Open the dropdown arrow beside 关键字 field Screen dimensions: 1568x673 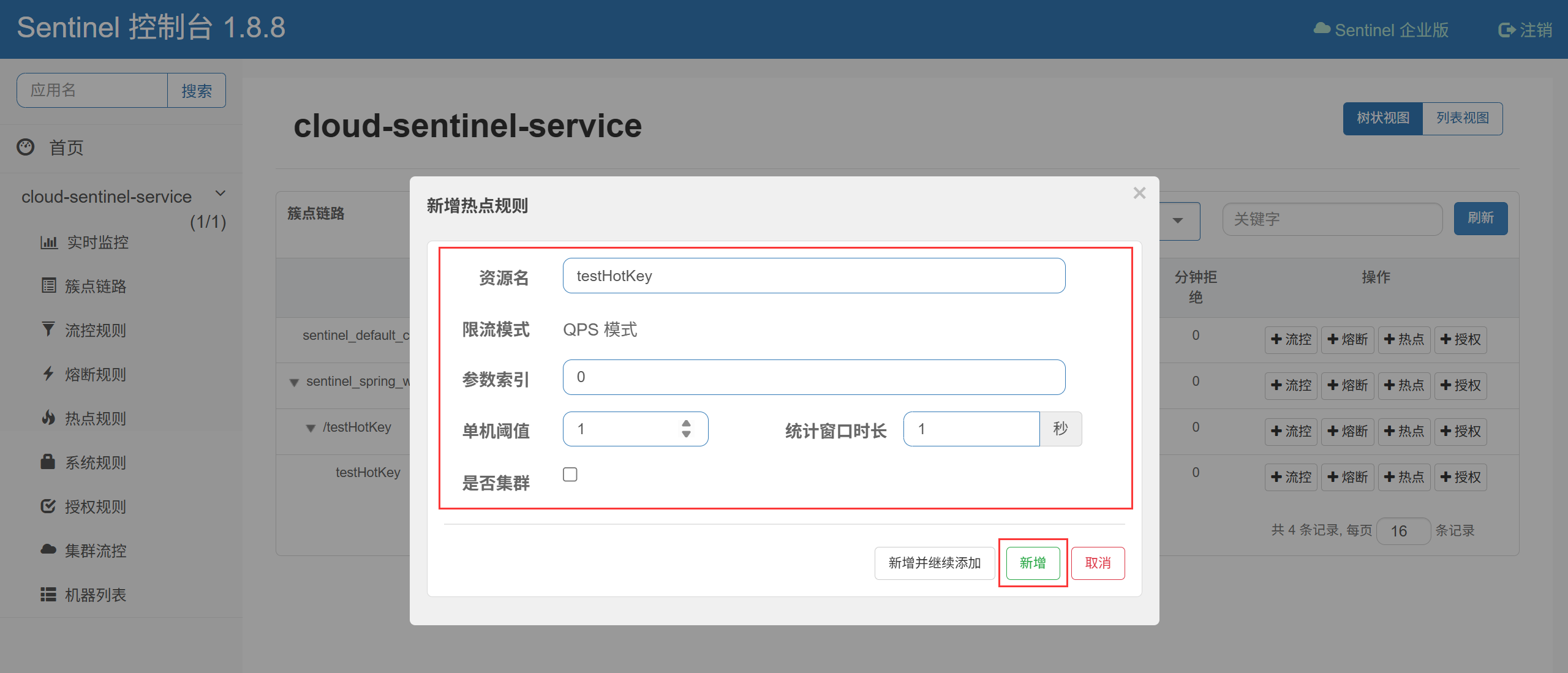point(1177,220)
